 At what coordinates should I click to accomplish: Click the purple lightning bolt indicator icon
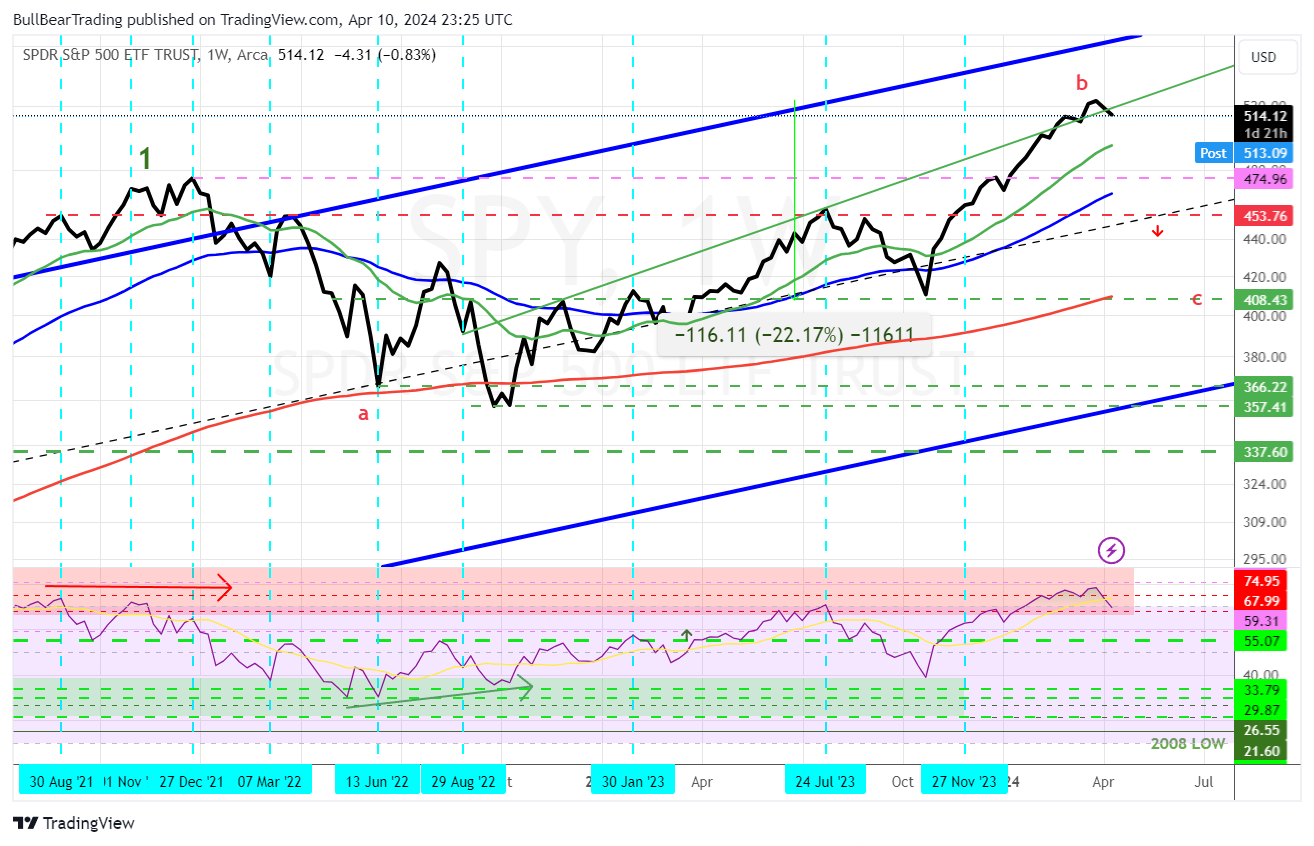click(x=1112, y=549)
